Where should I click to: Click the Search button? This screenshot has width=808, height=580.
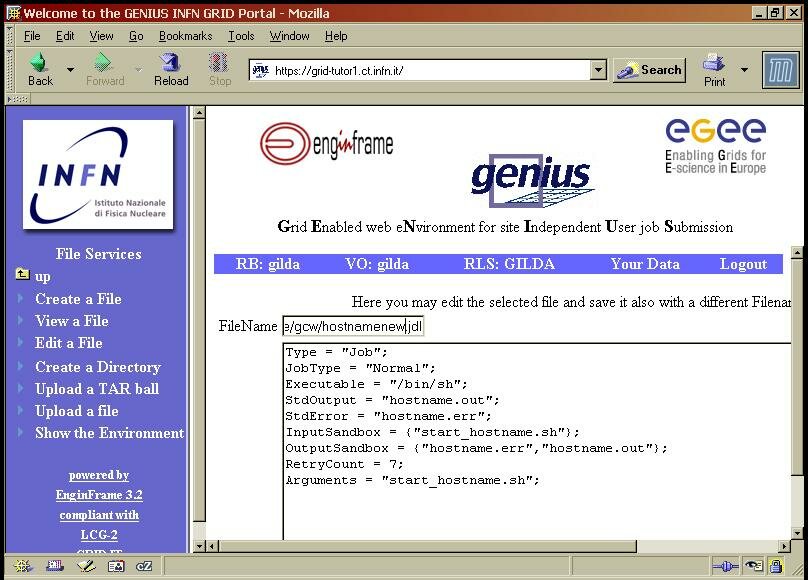[x=650, y=70]
